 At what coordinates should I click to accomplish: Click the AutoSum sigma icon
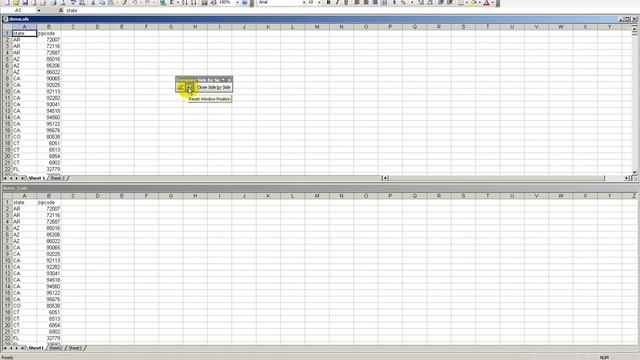(x=172, y=2)
